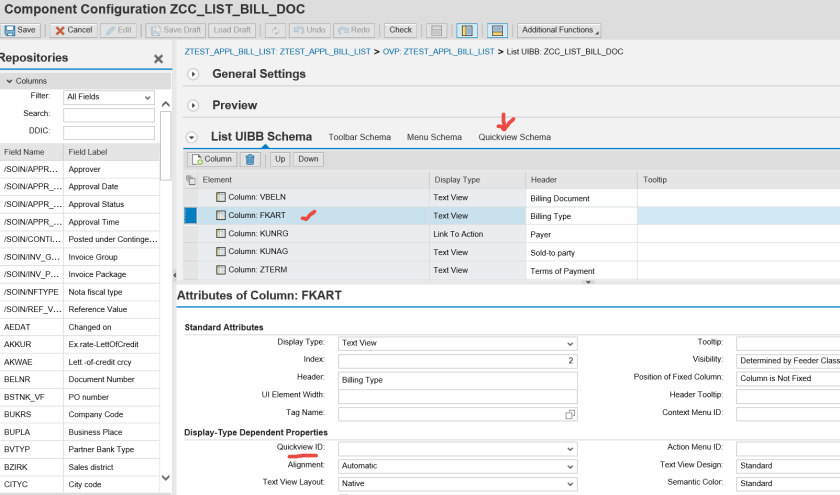Switch to the Quickview Schema tab
The width and height of the screenshot is (840, 495).
point(514,137)
